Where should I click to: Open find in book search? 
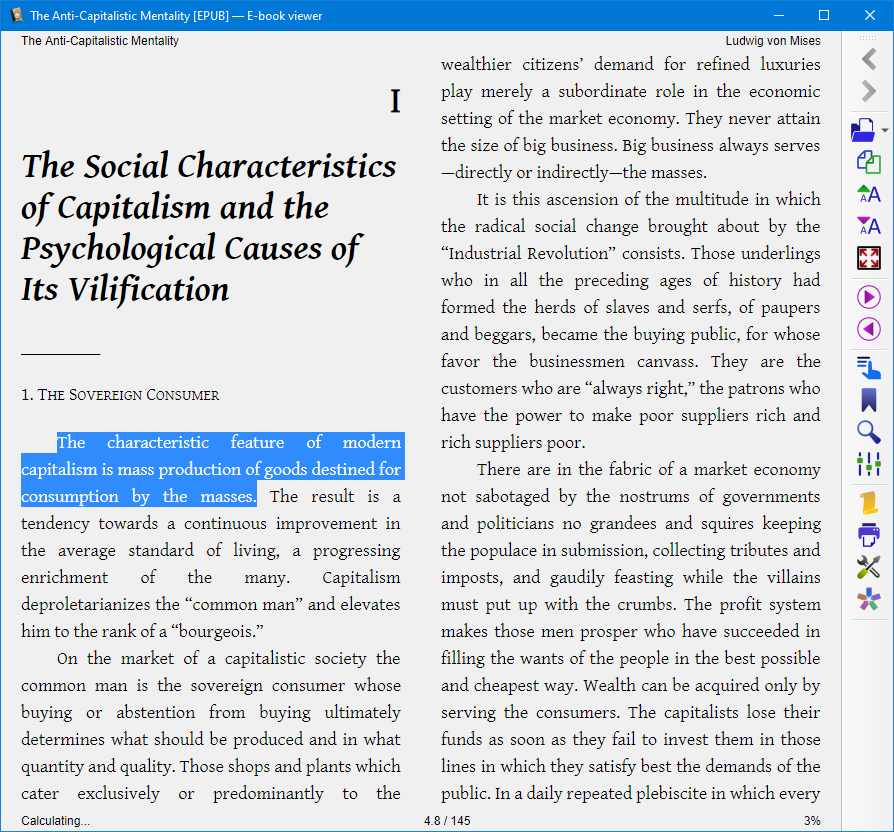pyautogui.click(x=868, y=432)
